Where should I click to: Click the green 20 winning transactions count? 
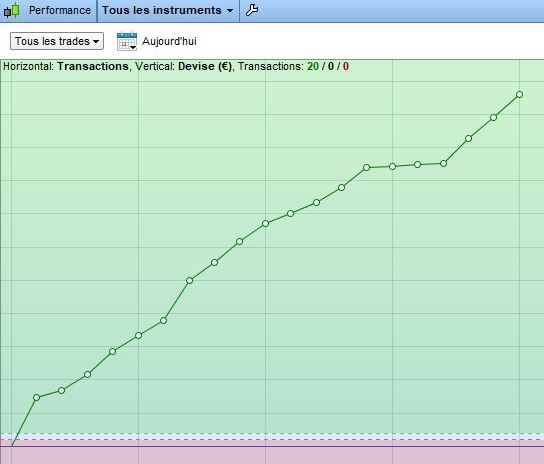click(x=313, y=66)
